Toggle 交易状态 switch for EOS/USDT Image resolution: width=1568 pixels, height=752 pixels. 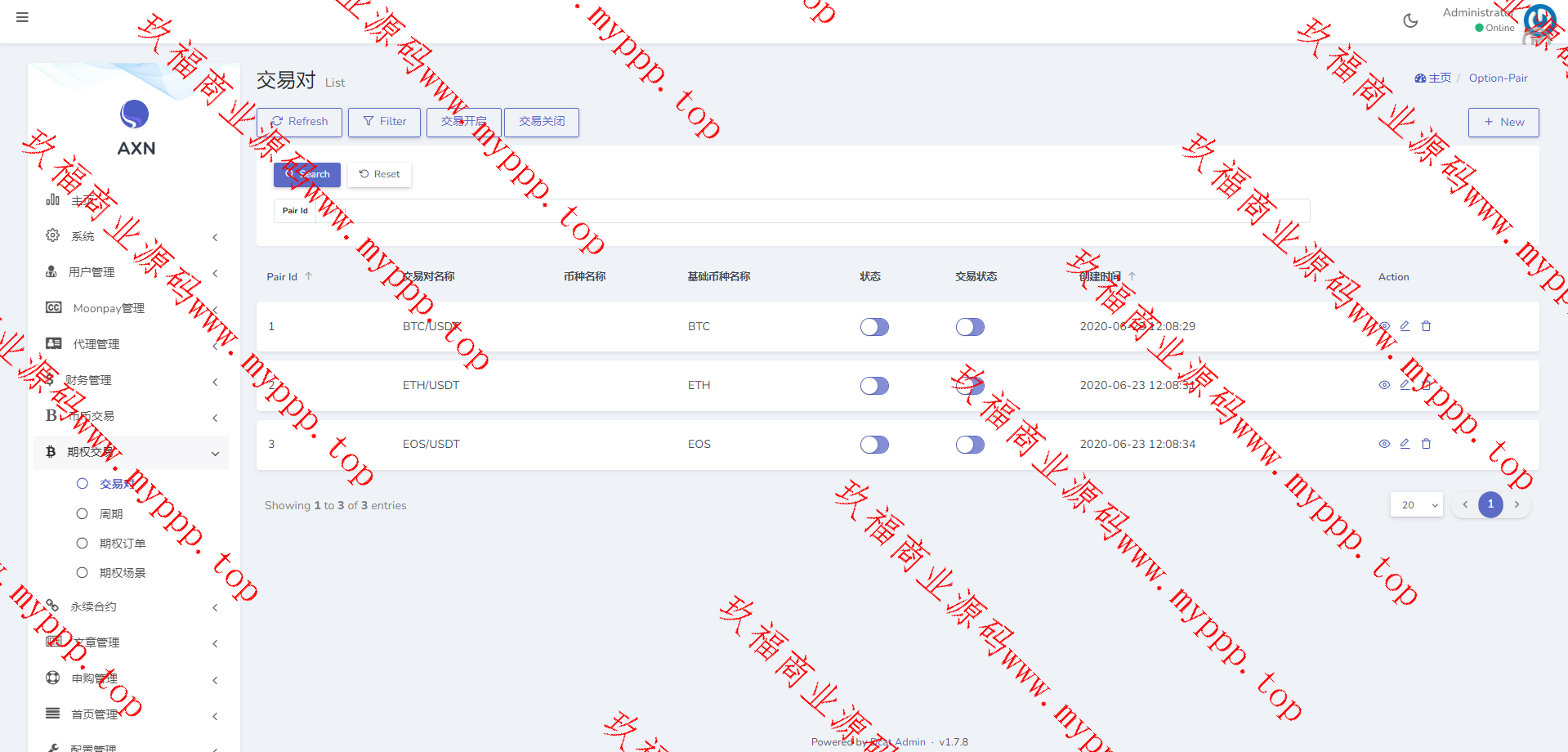pyautogui.click(x=970, y=445)
